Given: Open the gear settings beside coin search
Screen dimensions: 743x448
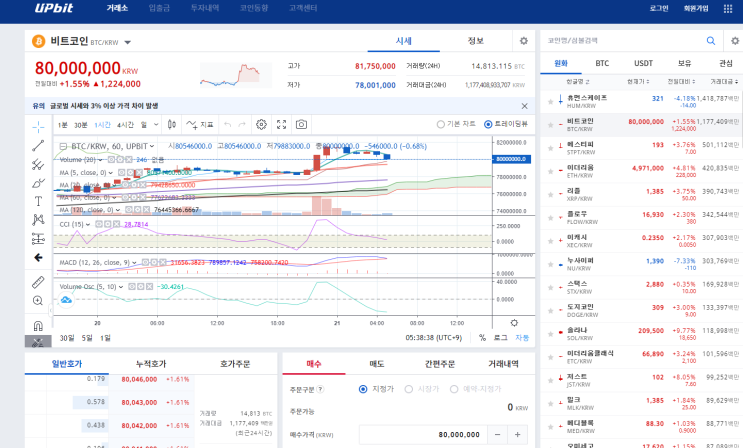Looking at the screenshot, I should coord(735,41).
